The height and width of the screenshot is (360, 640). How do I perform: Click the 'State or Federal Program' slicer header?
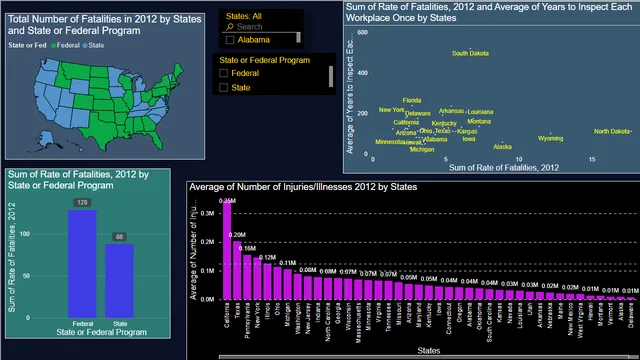pyautogui.click(x=264, y=60)
